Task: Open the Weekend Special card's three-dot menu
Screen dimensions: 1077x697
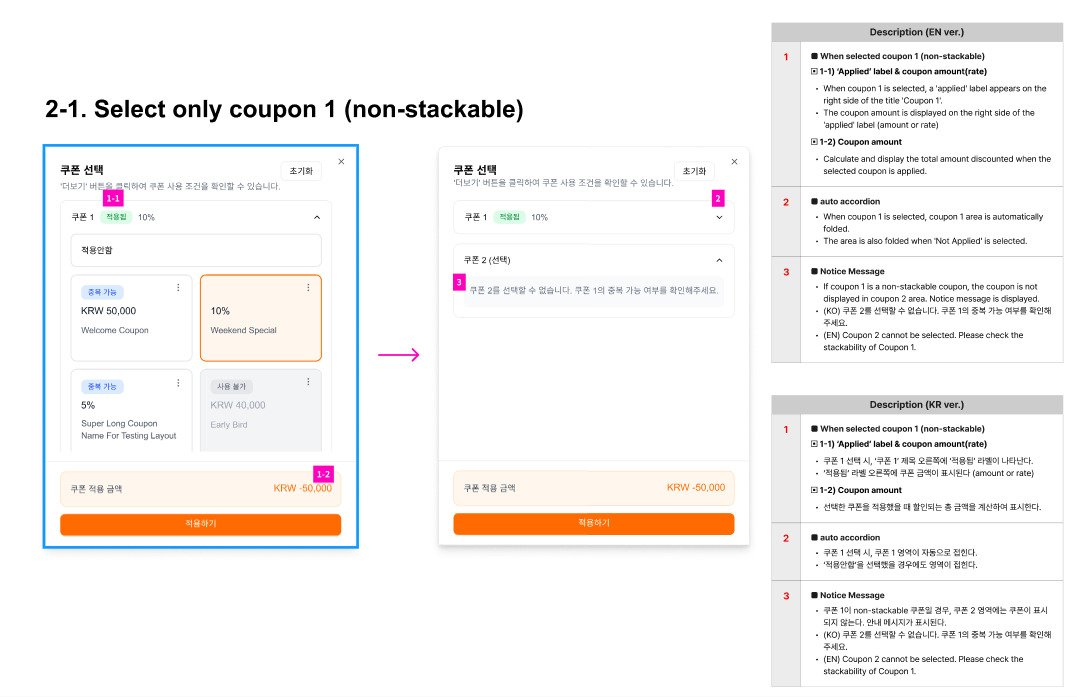Action: [307, 288]
